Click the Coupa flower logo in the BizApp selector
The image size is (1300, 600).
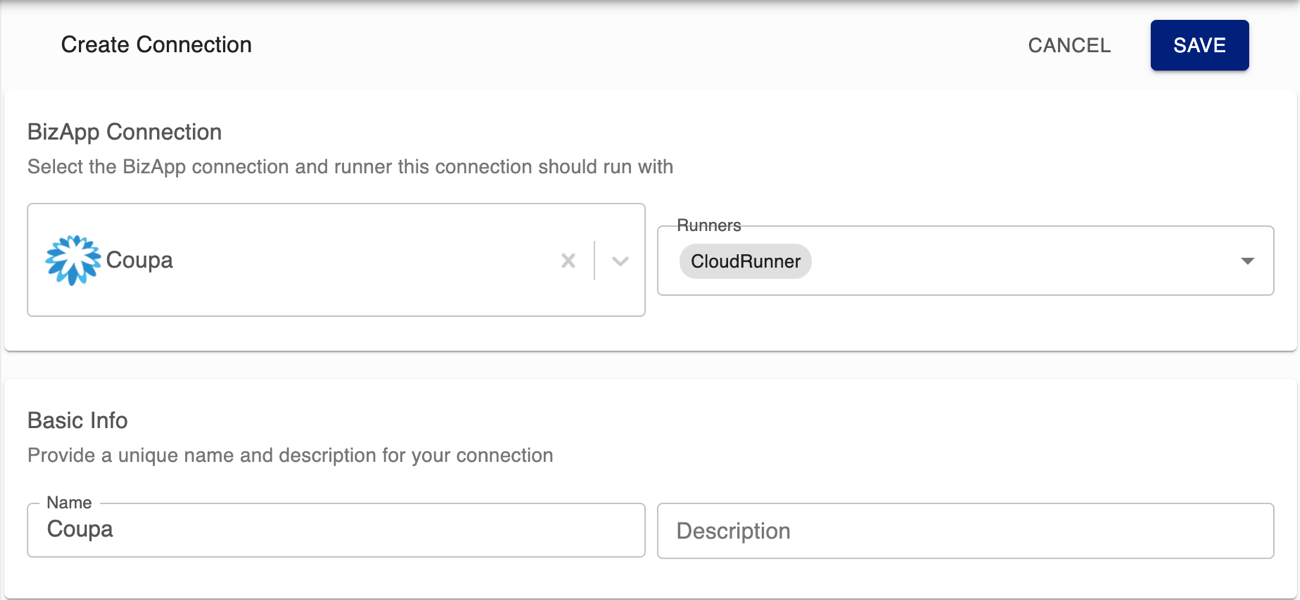(x=71, y=260)
